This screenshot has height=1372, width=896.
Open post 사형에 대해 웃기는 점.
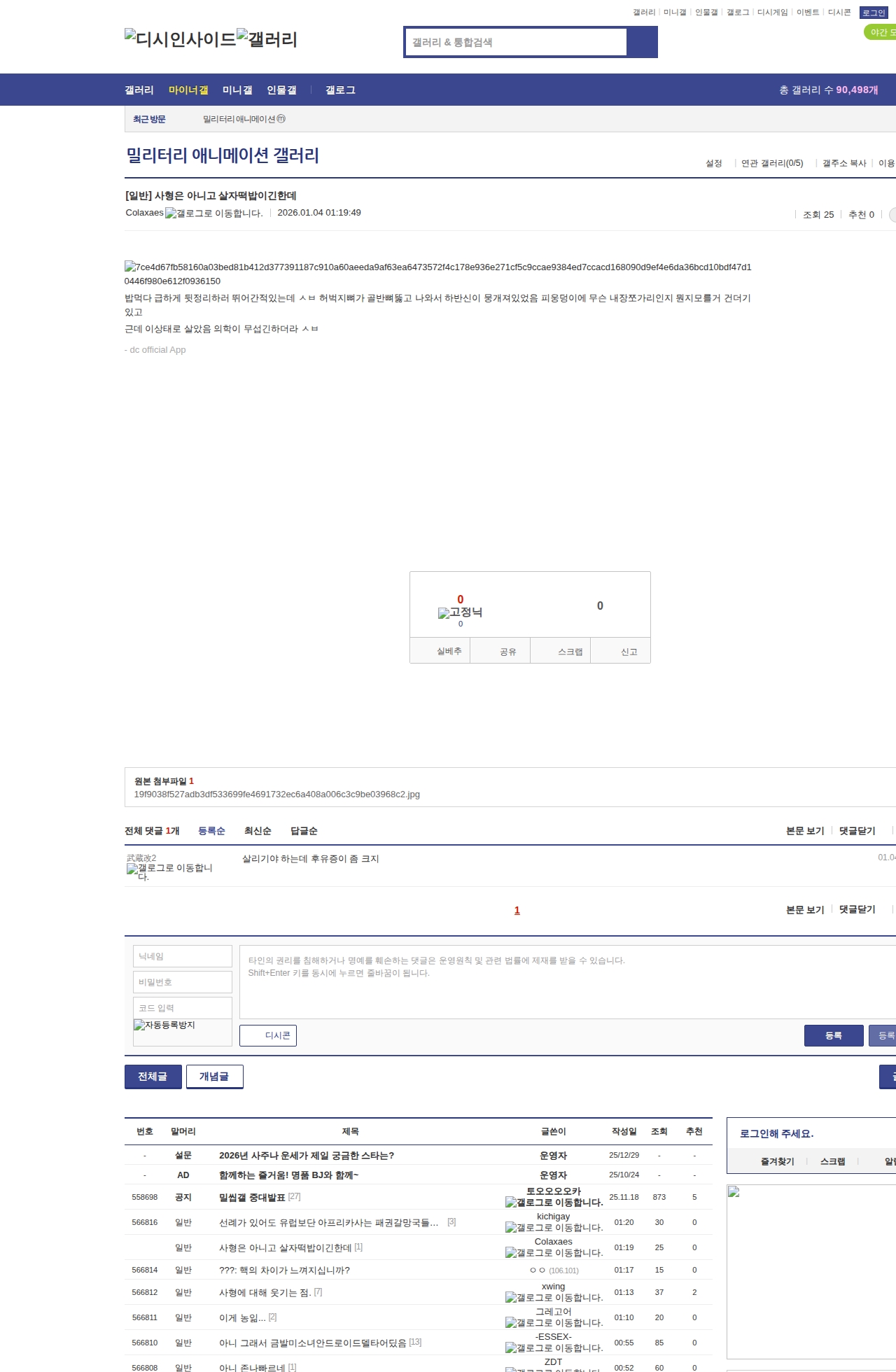click(x=265, y=1293)
